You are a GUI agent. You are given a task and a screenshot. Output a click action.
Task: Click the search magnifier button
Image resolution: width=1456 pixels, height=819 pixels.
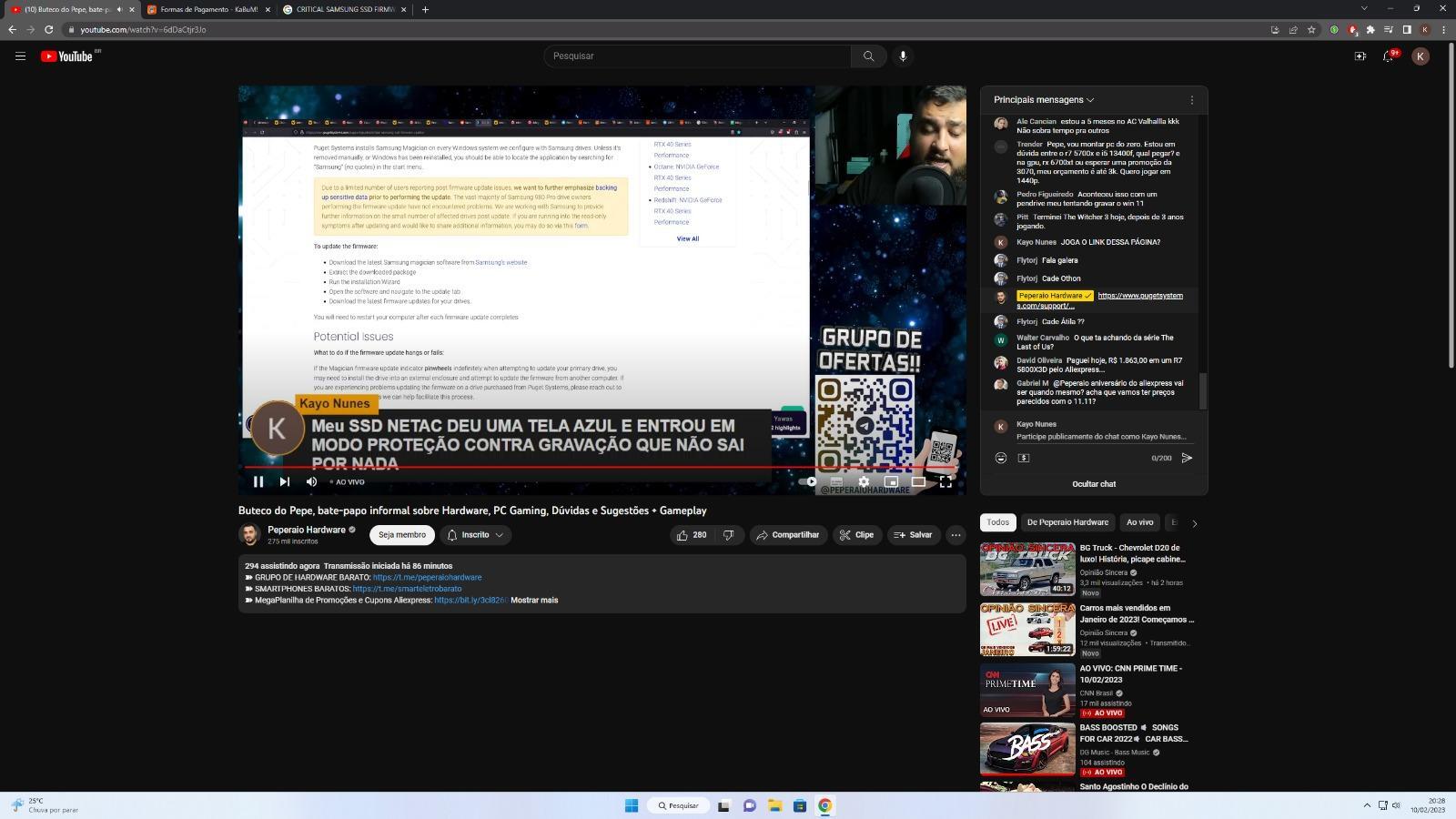click(868, 56)
